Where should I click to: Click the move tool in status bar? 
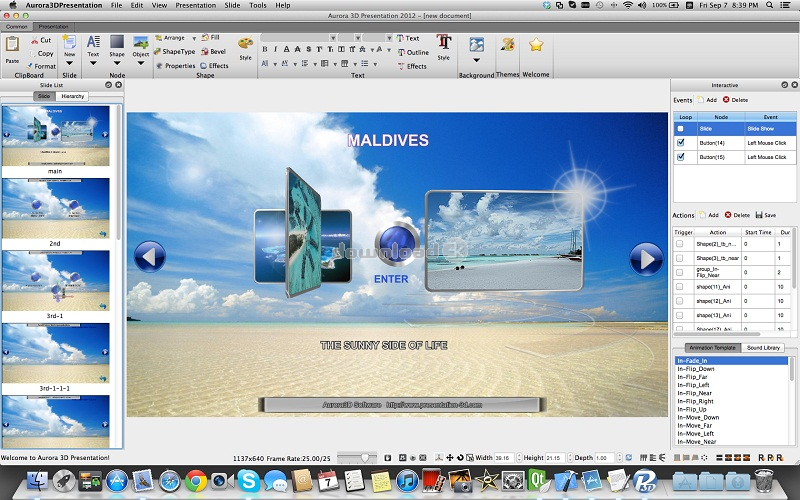pos(449,458)
